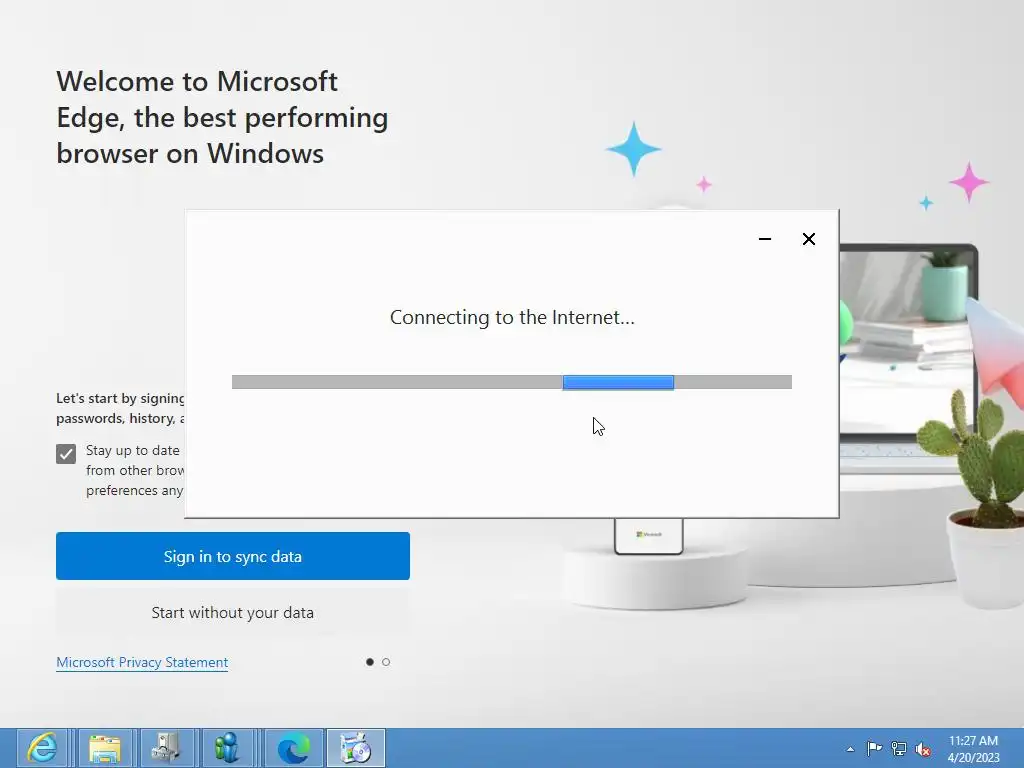
Task: Open network status tray icon
Action: click(899, 748)
